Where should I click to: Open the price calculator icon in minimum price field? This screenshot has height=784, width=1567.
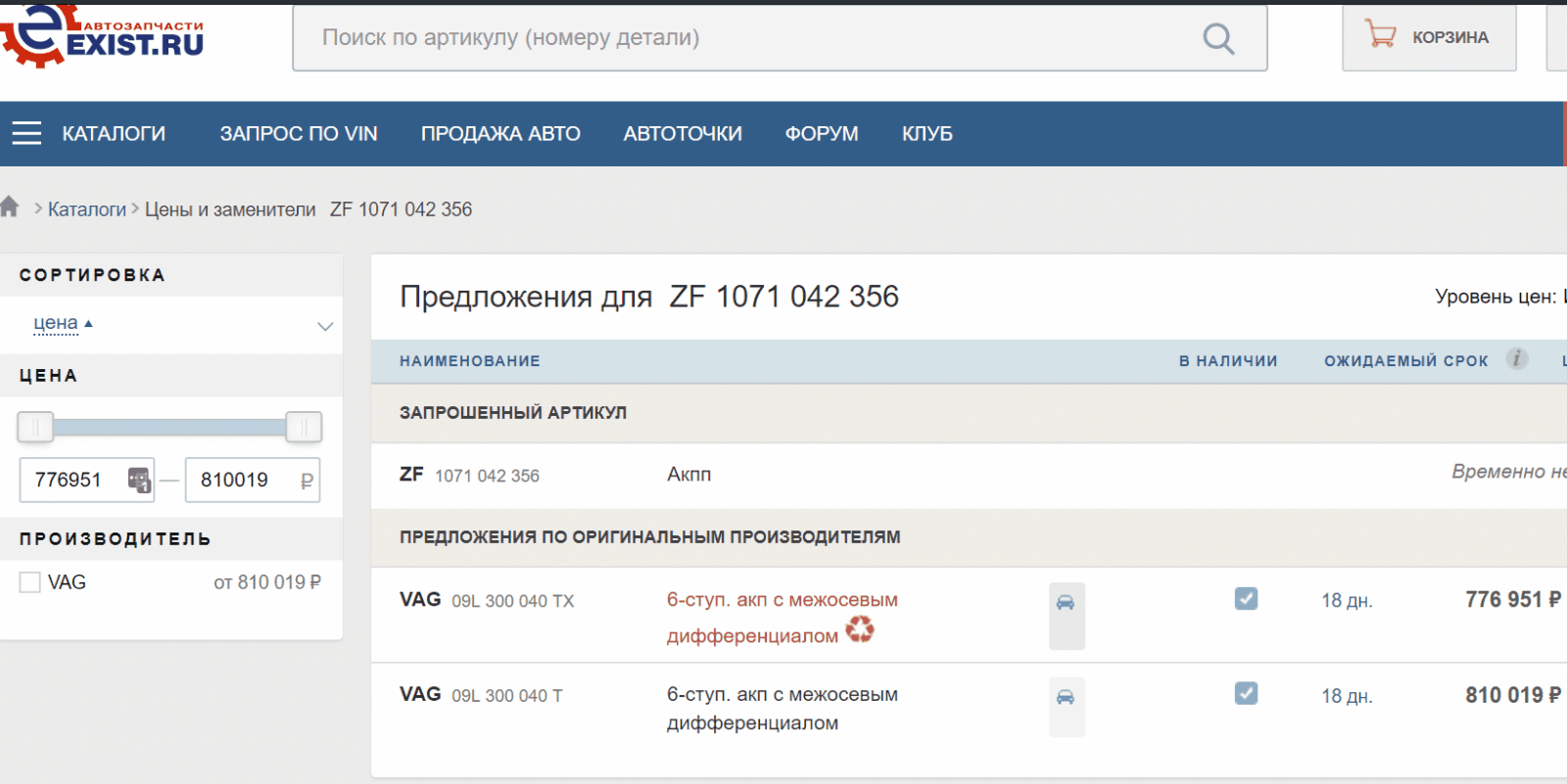point(139,480)
